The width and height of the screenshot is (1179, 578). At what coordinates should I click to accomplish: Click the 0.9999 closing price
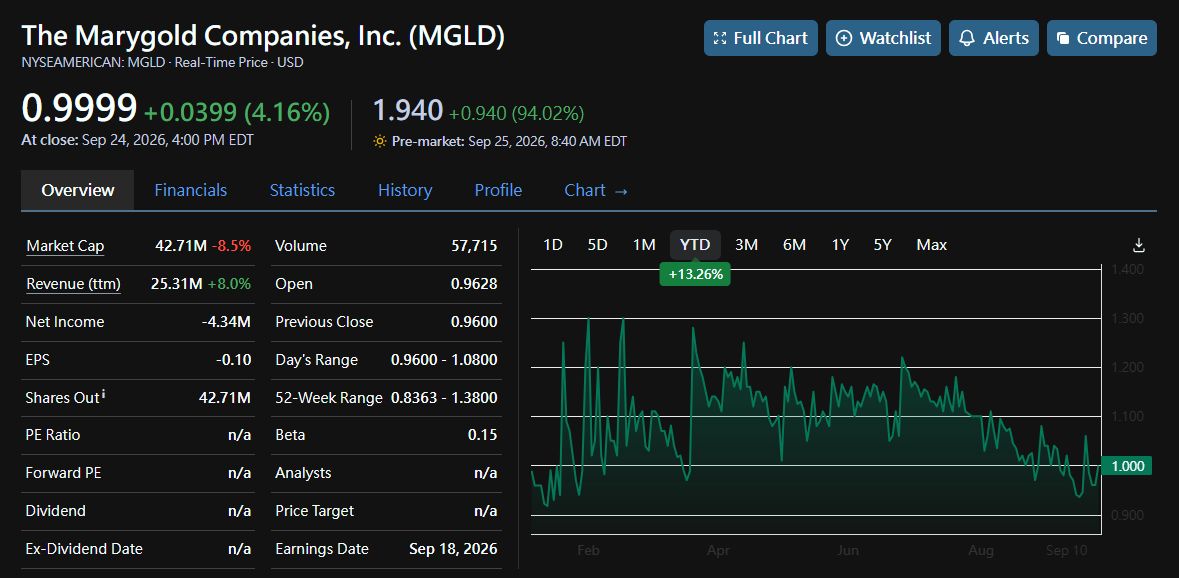click(79, 108)
